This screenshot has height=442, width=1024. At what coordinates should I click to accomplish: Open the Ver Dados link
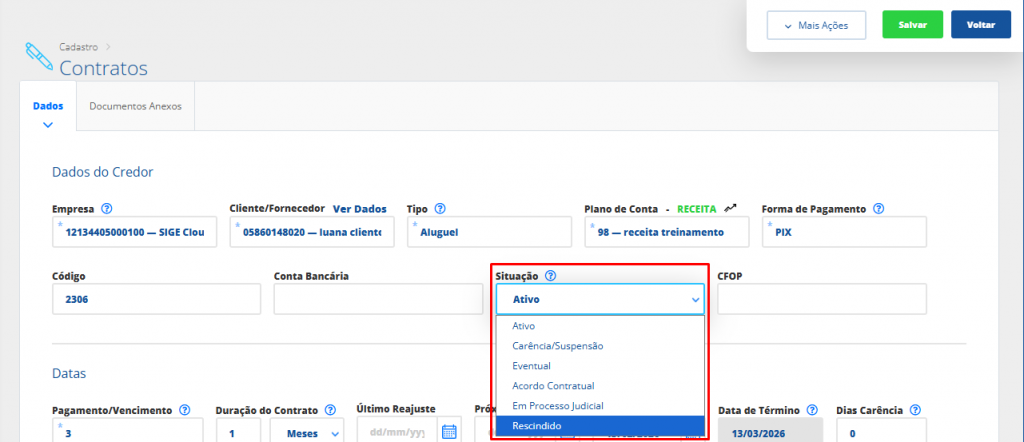coord(359,209)
